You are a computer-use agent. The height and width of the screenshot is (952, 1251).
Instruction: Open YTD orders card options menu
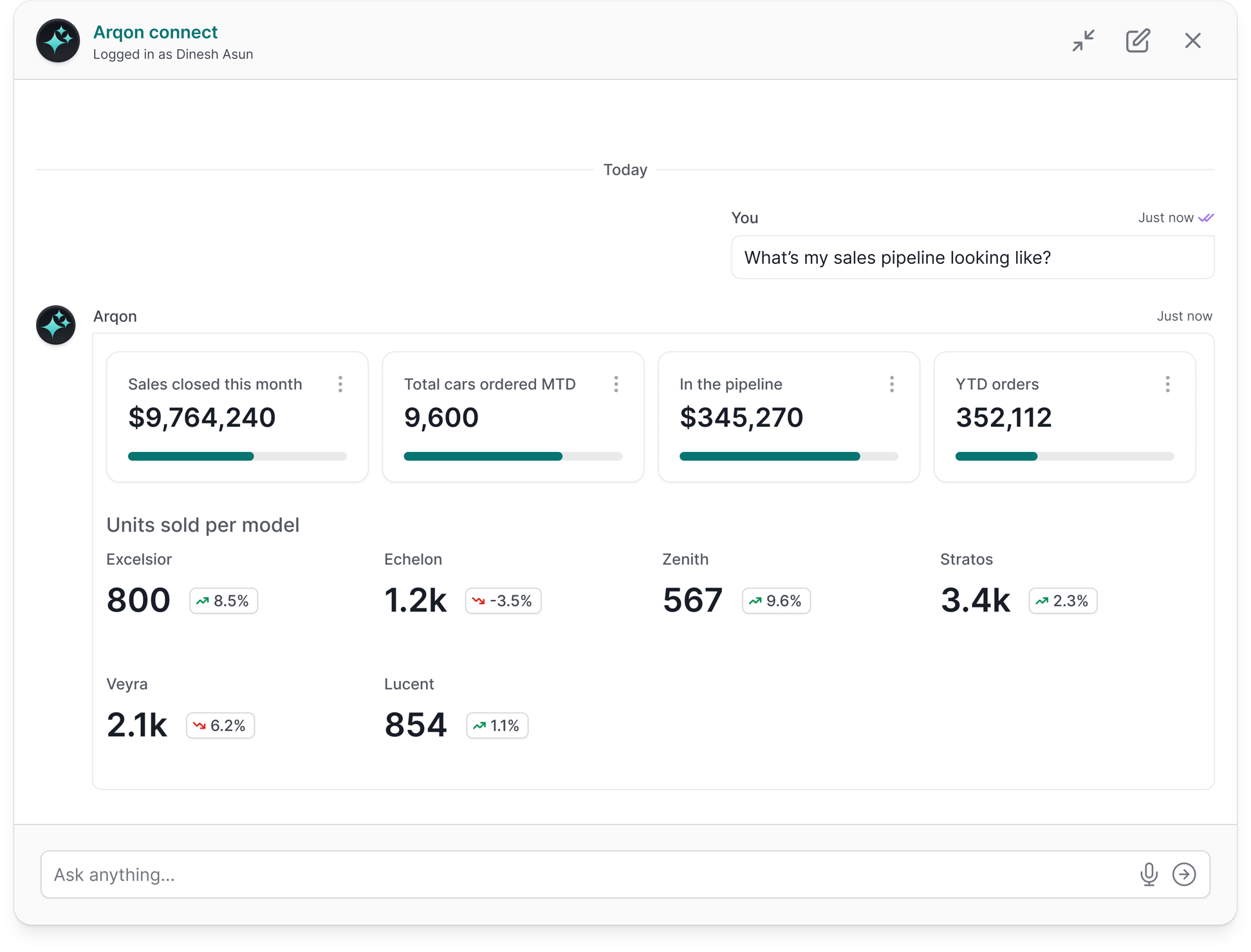point(1167,384)
